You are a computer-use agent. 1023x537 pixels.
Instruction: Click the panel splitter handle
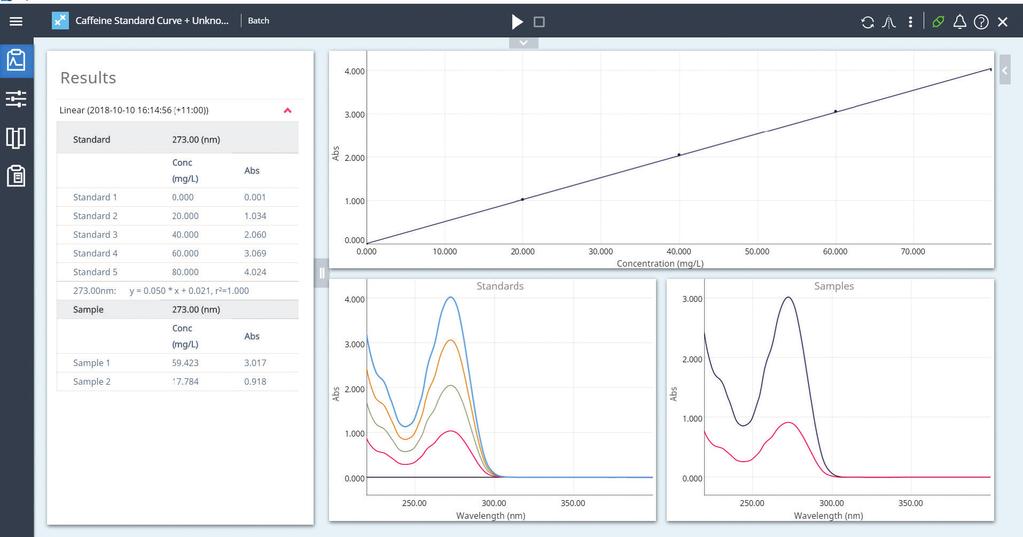pos(322,273)
